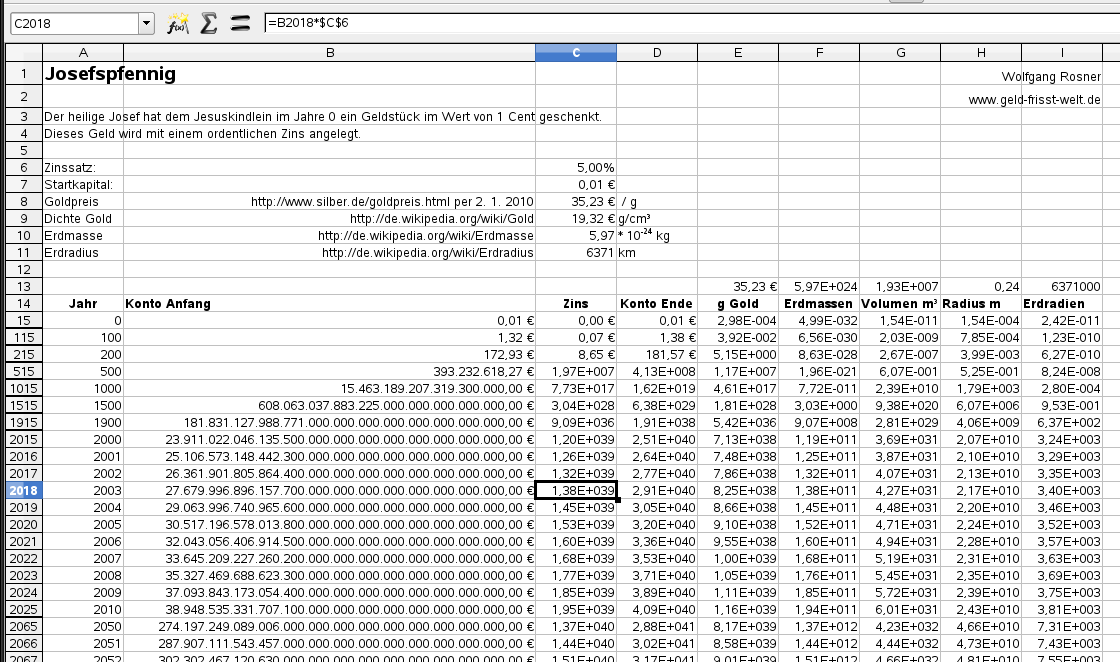Click www.geld-frisst-welt.de website cell
The height and width of the screenshot is (662, 1120).
1034,99
